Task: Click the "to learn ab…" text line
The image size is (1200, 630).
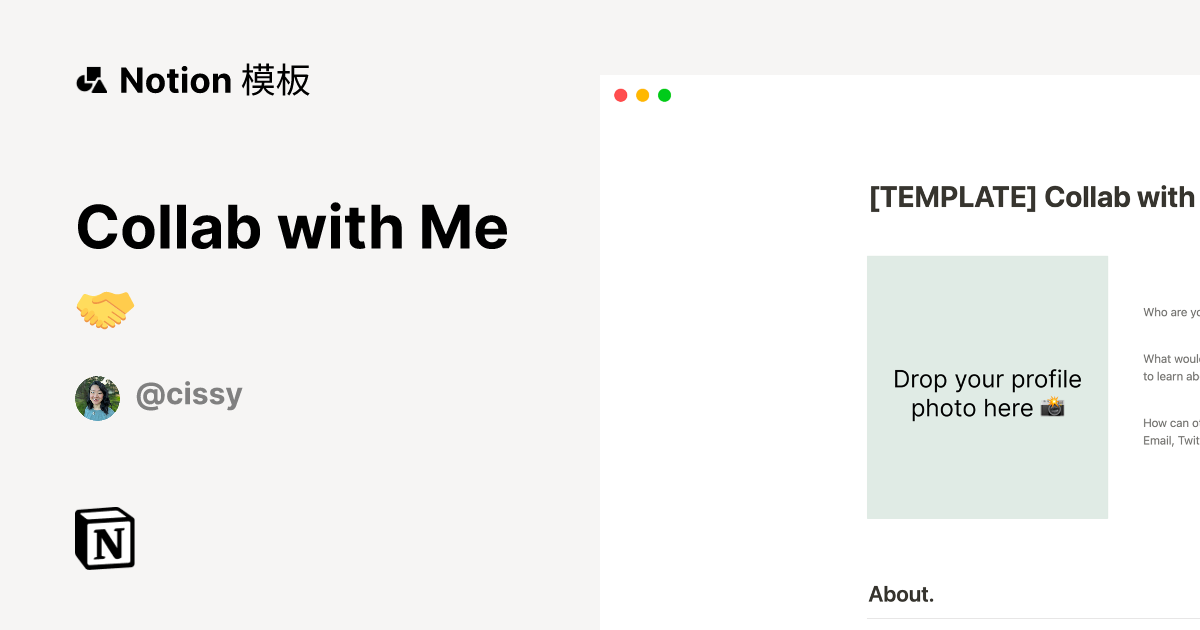Action: point(1171,377)
